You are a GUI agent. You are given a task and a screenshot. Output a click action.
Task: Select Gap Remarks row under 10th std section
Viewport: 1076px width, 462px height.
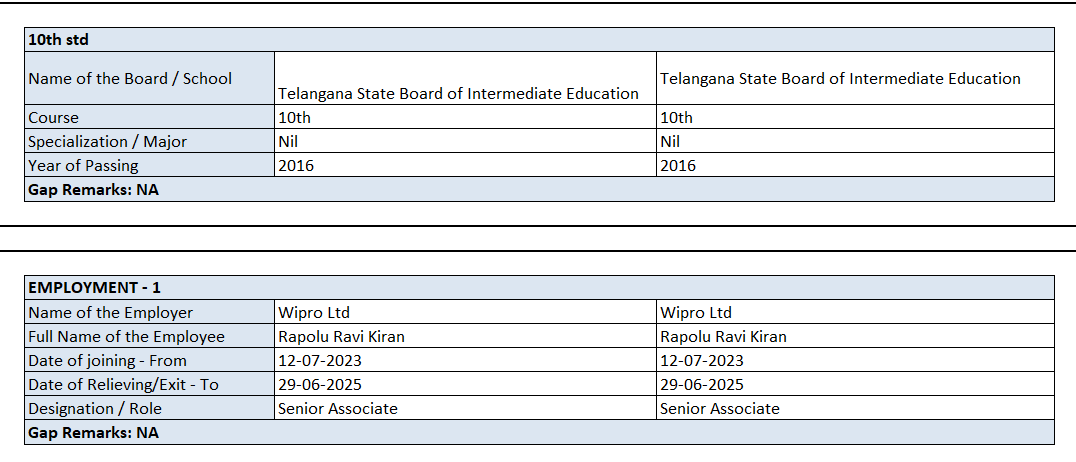click(x=93, y=189)
